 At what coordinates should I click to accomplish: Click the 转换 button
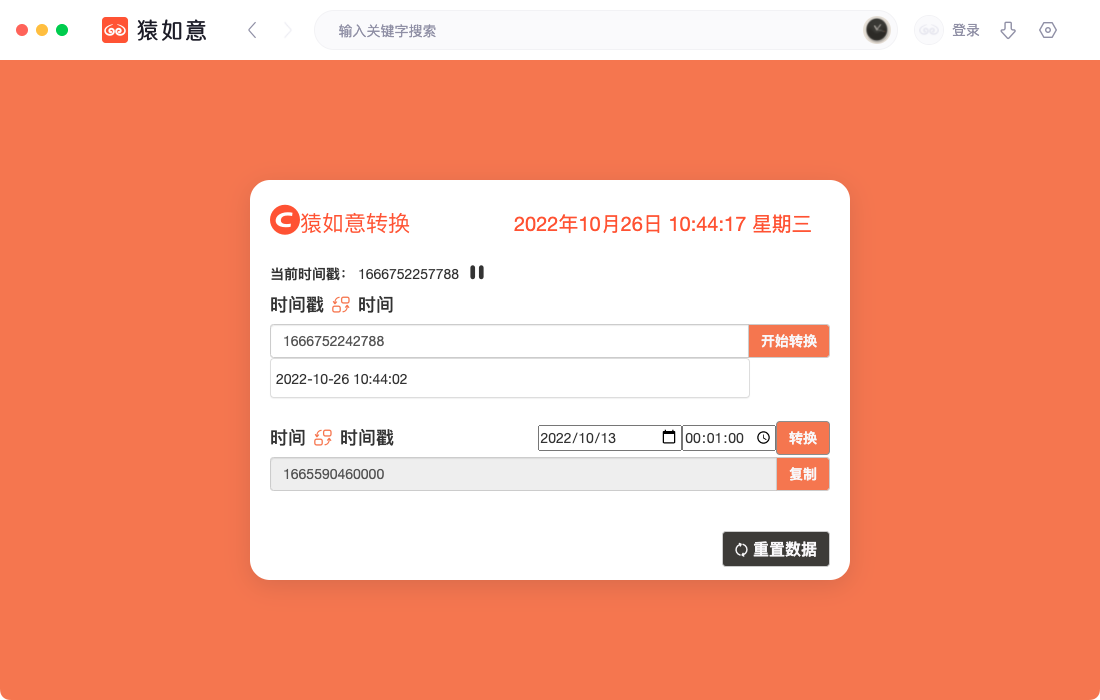pos(803,438)
